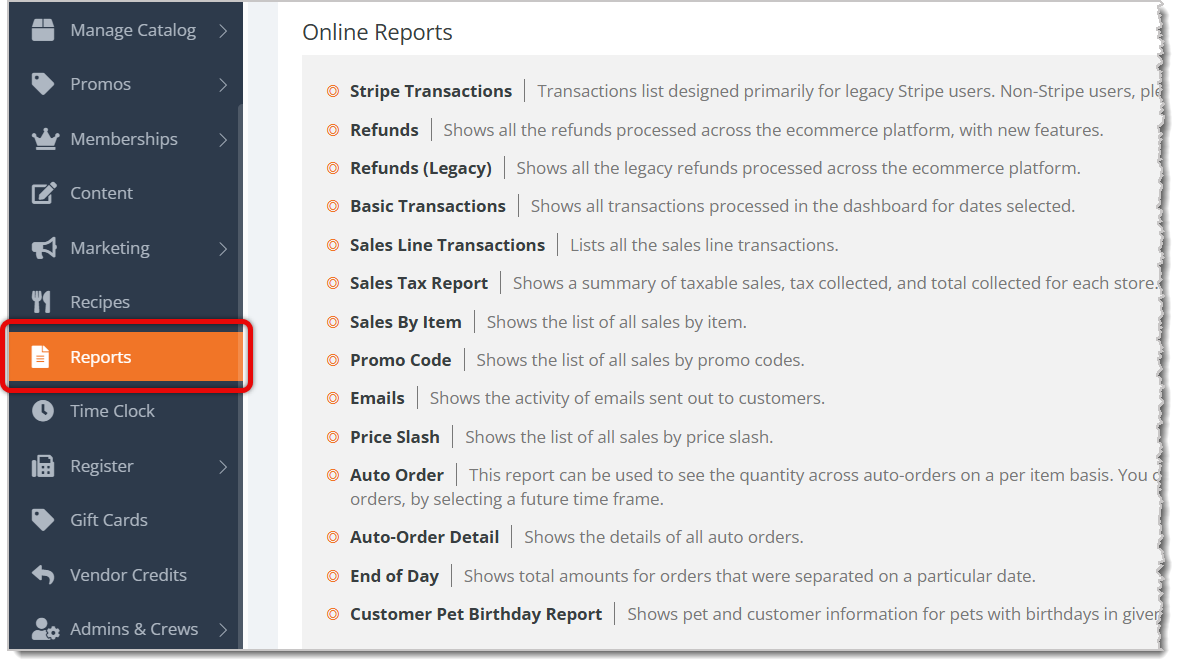The width and height of the screenshot is (1180, 666).
Task: Open the Customer Pet Birthday Report
Action: (476, 614)
